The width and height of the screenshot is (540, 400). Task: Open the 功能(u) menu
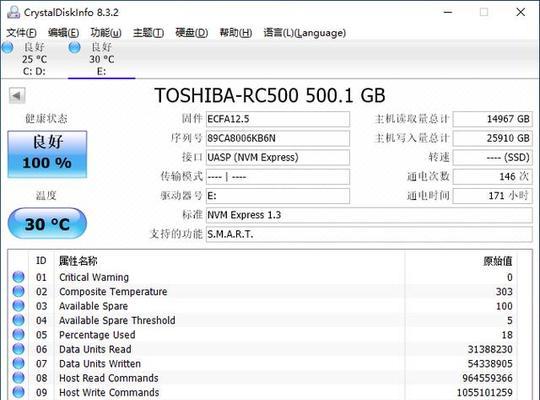coord(106,33)
